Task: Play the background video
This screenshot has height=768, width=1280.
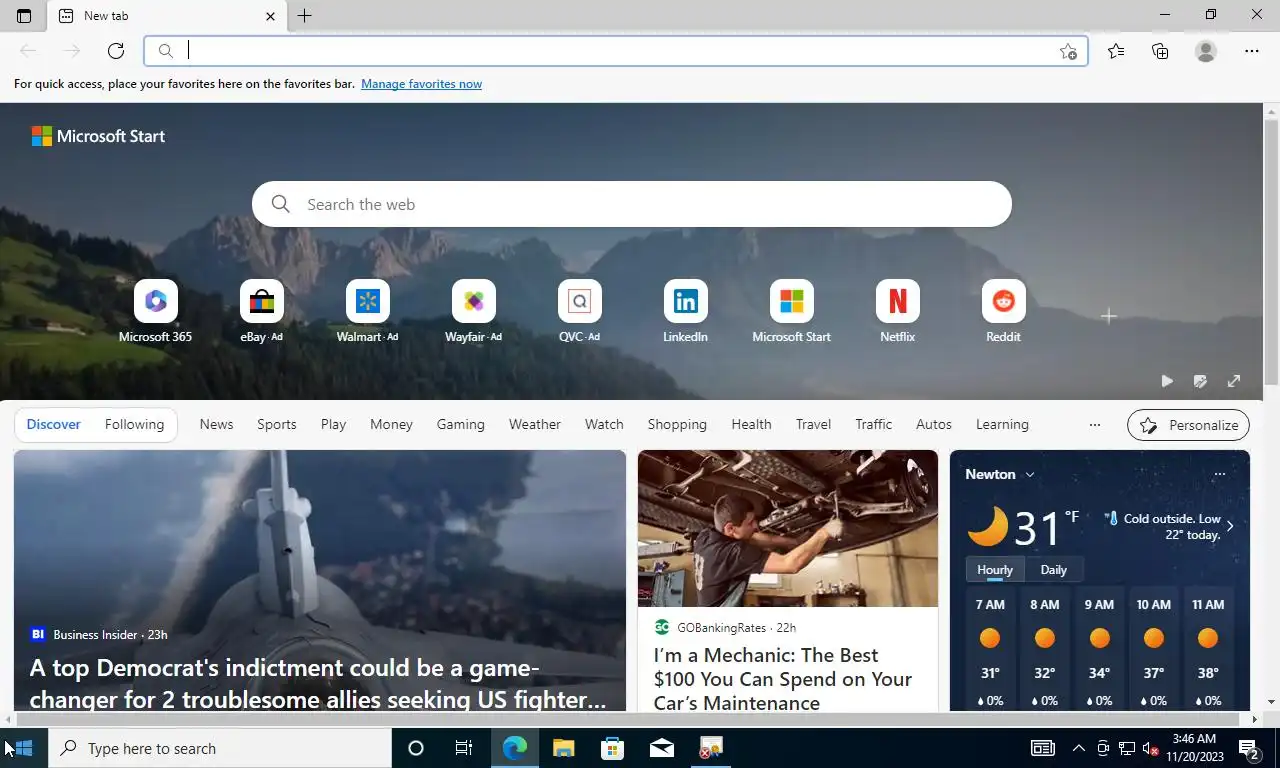Action: [1167, 381]
